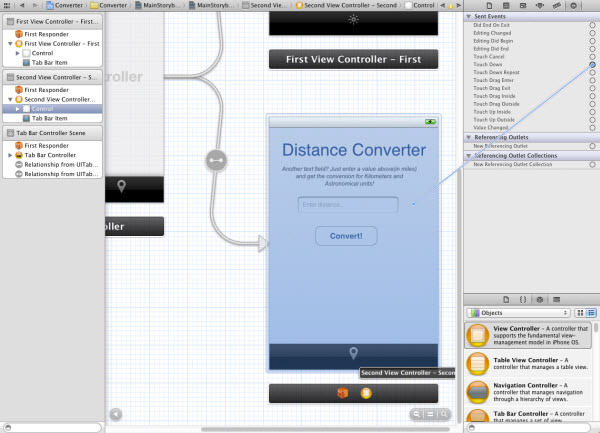The height and width of the screenshot is (433, 600).
Task: Click the canvas horizontal scrollbar
Action: click(x=325, y=429)
